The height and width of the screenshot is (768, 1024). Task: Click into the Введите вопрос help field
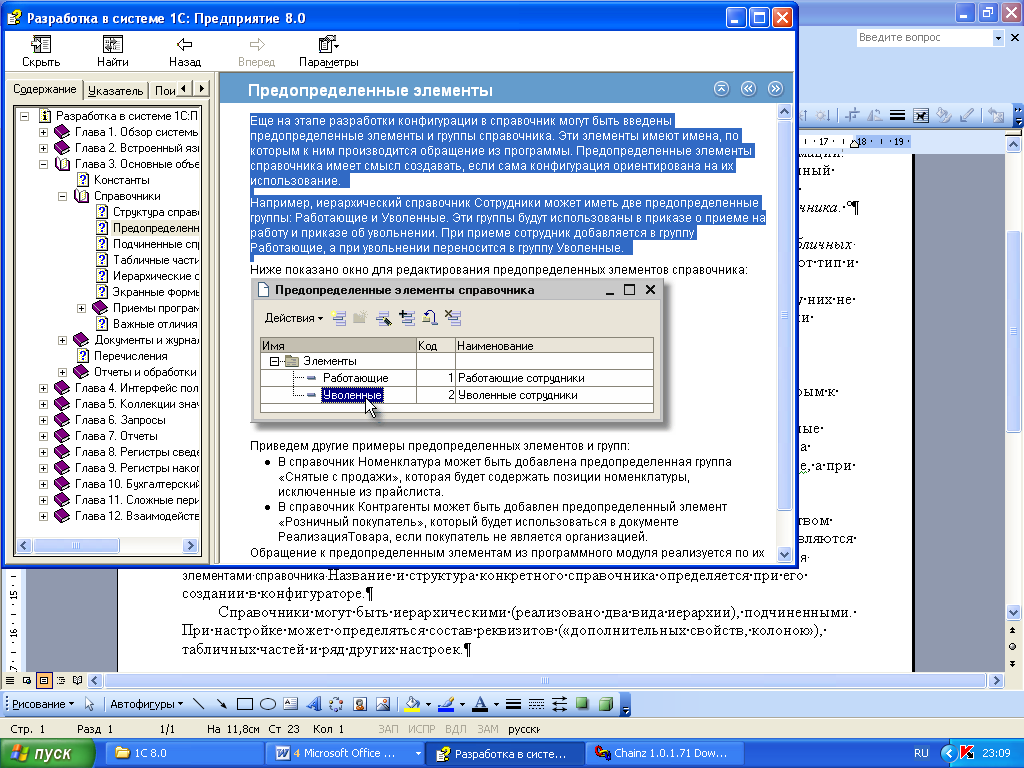924,38
